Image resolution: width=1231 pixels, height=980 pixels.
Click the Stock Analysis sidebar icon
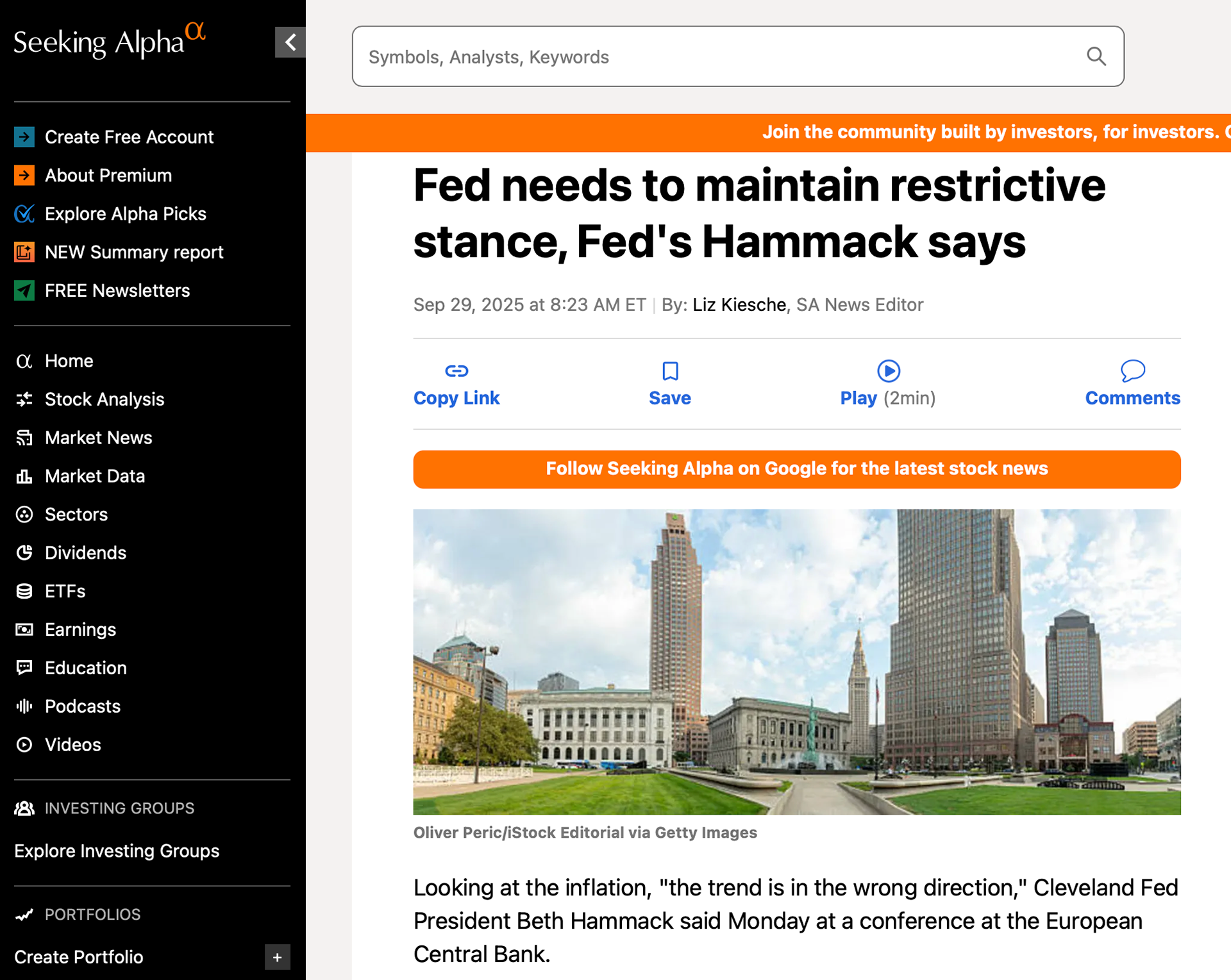24,399
